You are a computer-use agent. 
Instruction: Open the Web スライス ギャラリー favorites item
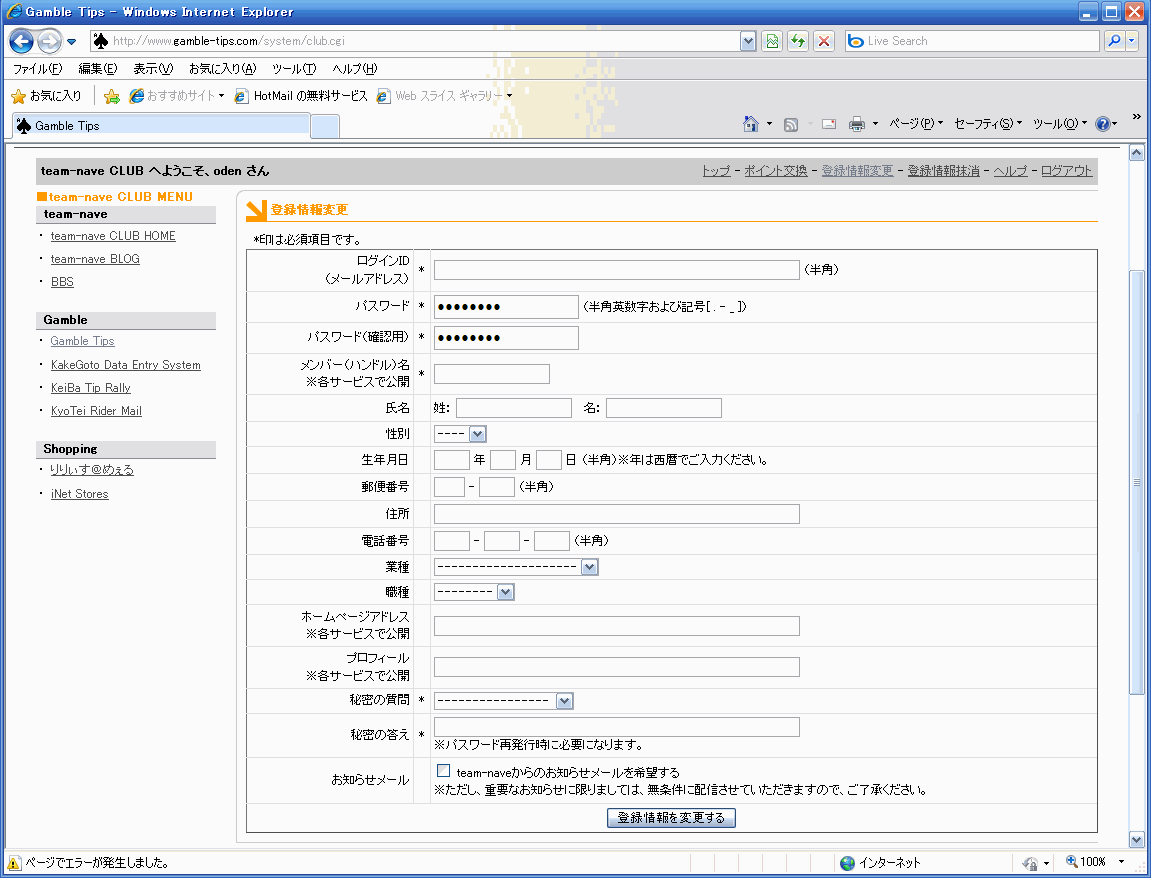(x=443, y=96)
